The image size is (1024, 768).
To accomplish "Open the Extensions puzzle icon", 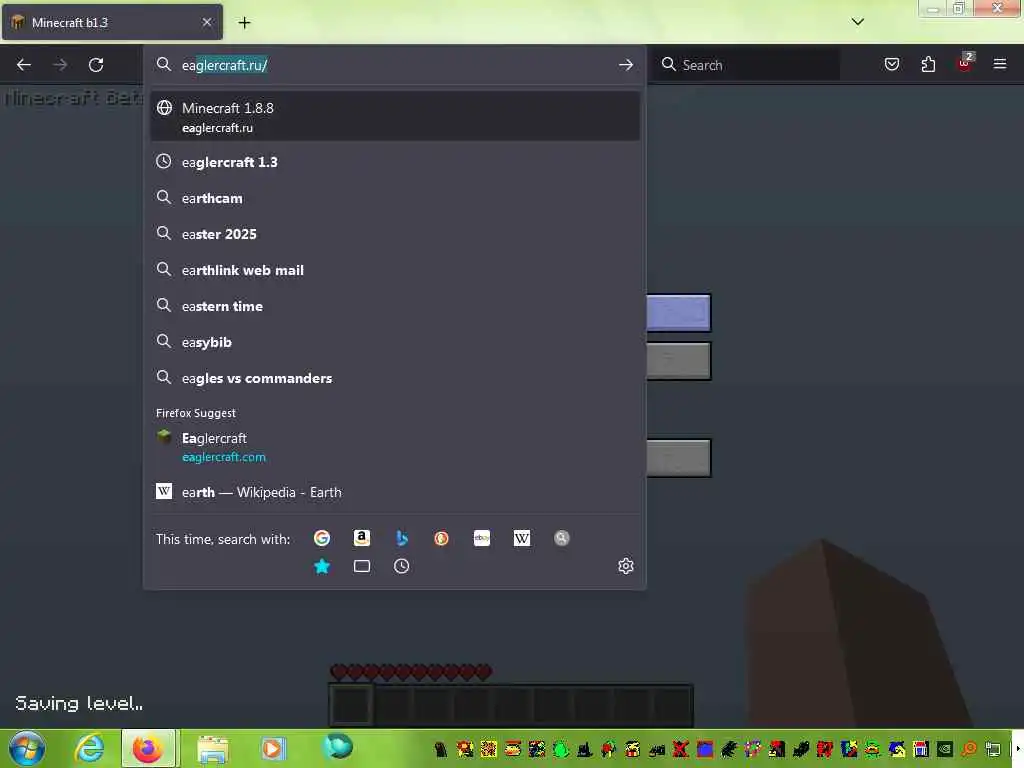I will coord(928,64).
